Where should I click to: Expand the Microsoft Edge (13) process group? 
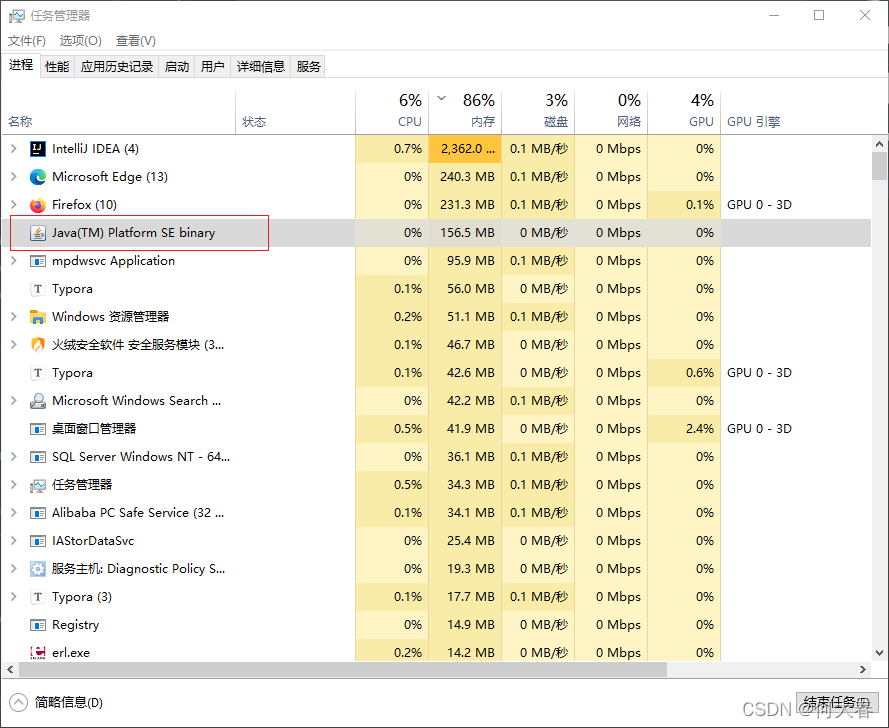[14, 177]
